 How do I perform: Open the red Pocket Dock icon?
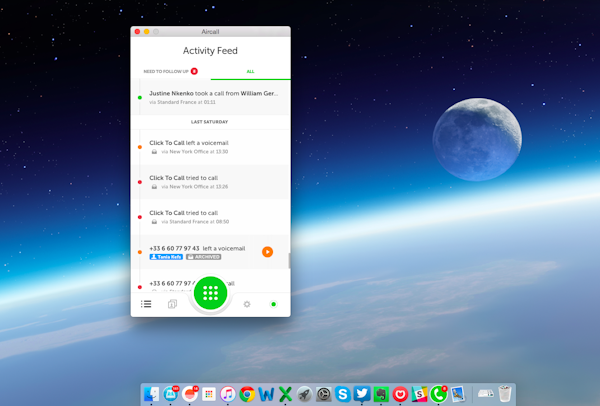click(x=400, y=394)
